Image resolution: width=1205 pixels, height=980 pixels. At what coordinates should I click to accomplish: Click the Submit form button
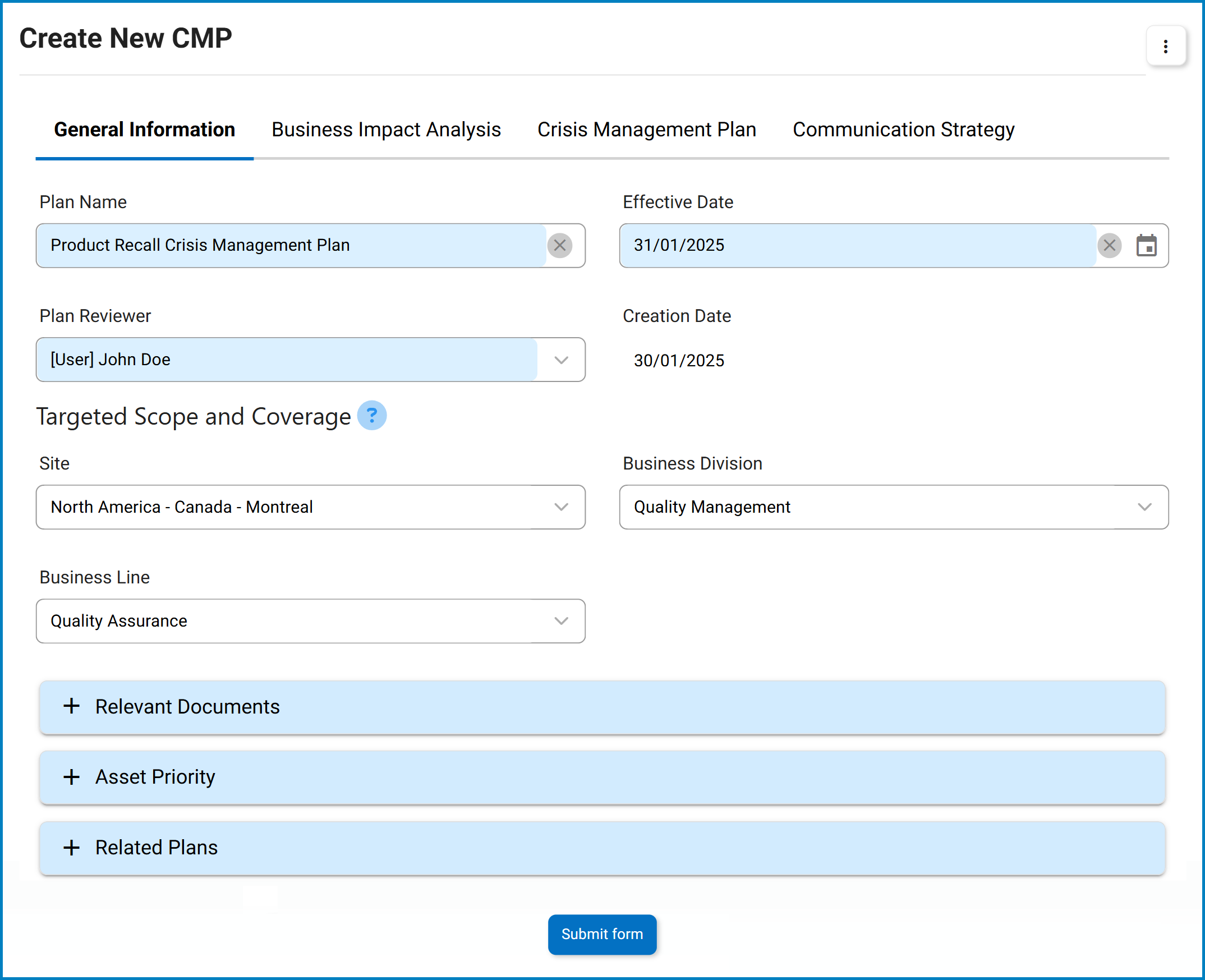pyautogui.click(x=602, y=934)
